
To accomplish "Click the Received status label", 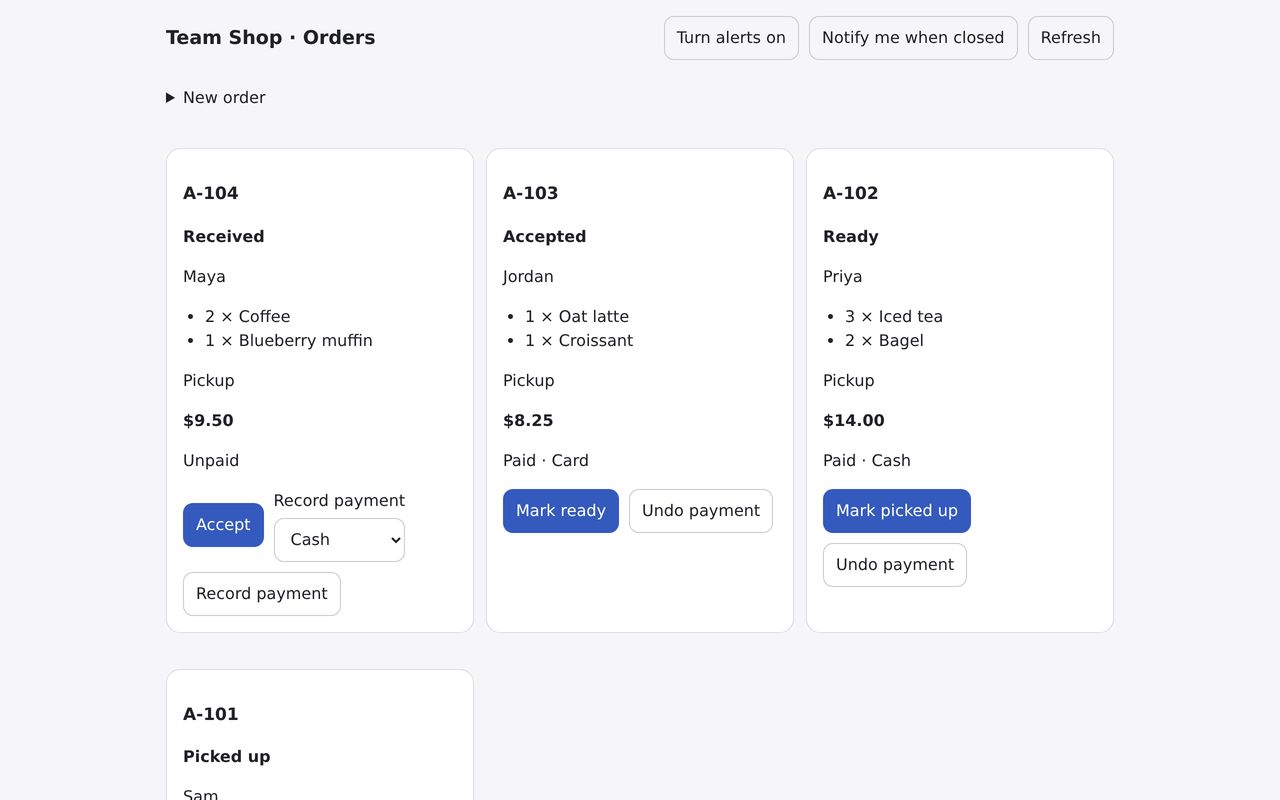I will coord(224,237).
